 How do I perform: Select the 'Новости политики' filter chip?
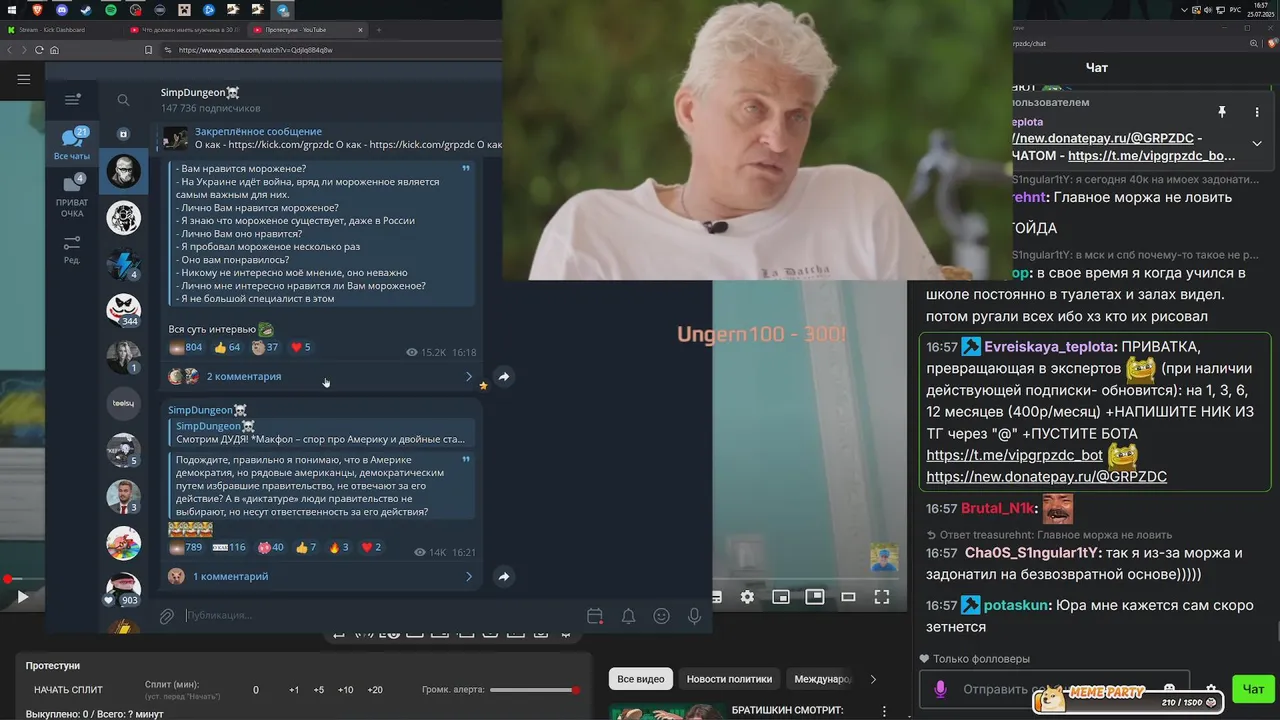[x=729, y=679]
